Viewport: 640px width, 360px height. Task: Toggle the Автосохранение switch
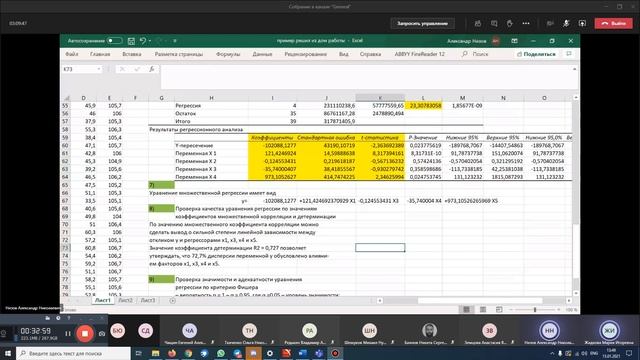click(114, 41)
